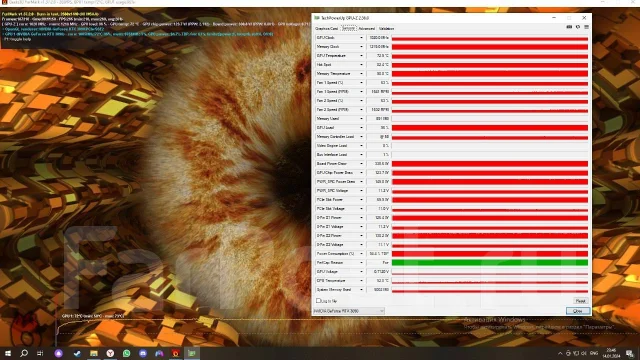Click the green PerfCap Reason graph bar

(x=490, y=262)
